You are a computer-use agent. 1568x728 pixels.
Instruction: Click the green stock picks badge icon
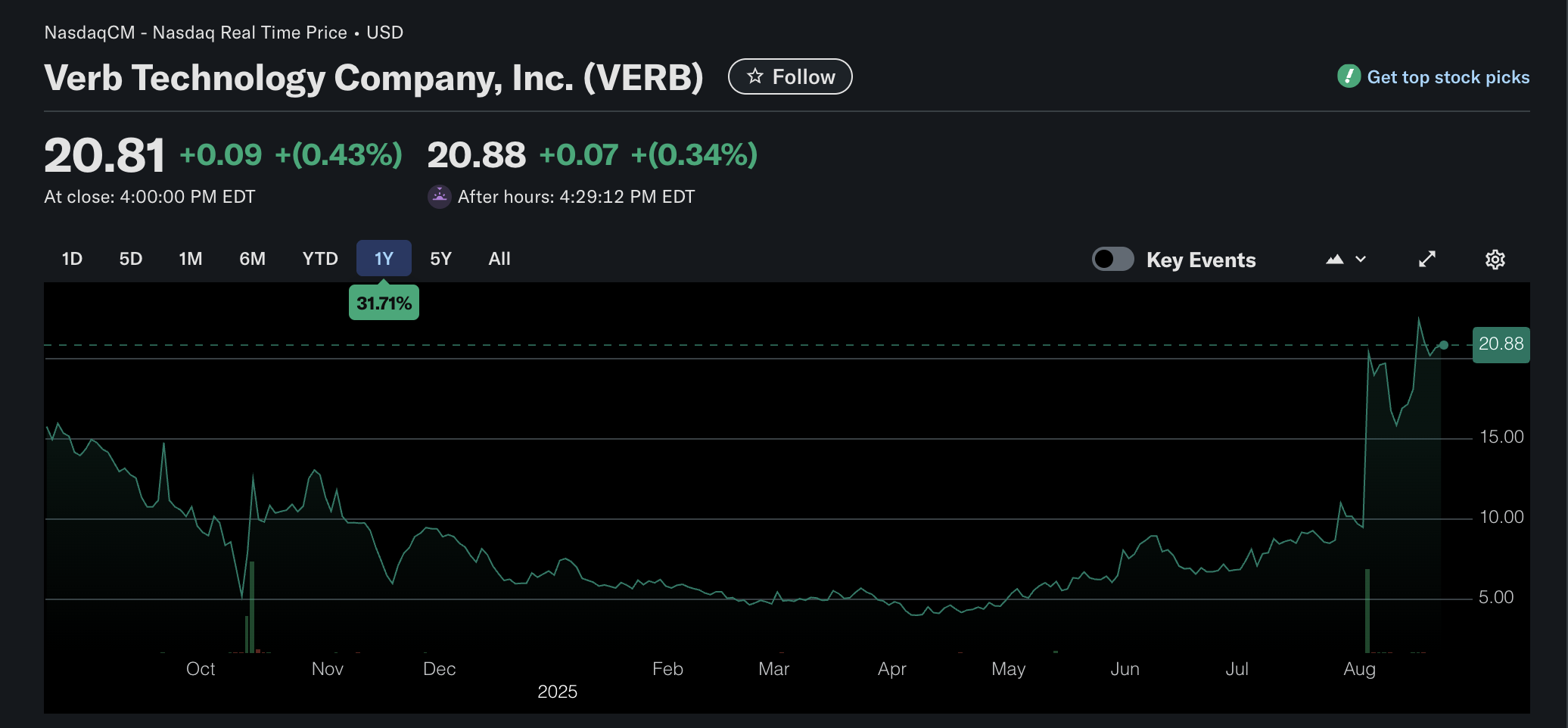1349,76
